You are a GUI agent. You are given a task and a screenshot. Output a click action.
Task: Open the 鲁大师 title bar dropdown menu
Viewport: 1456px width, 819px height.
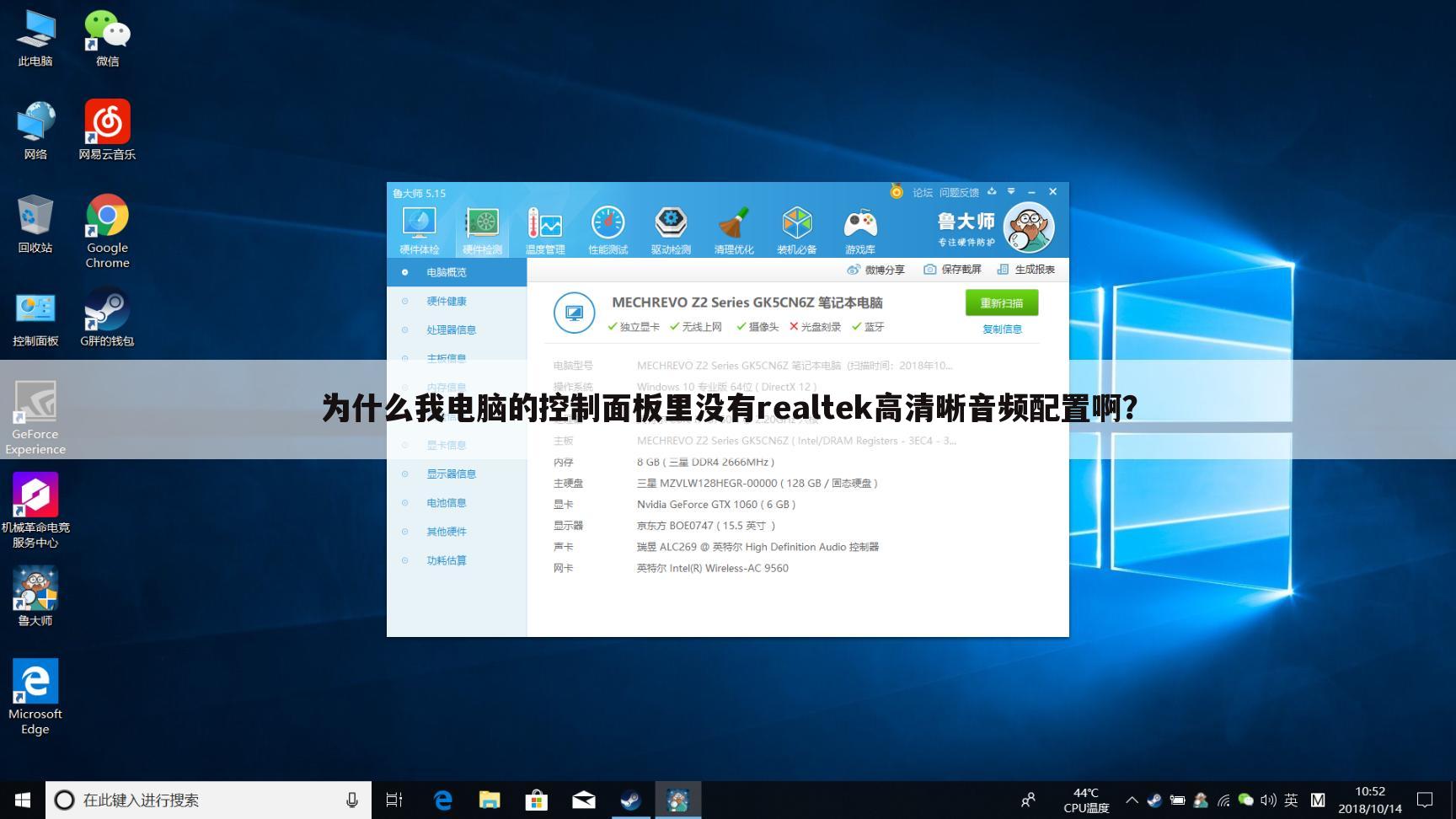[1011, 192]
